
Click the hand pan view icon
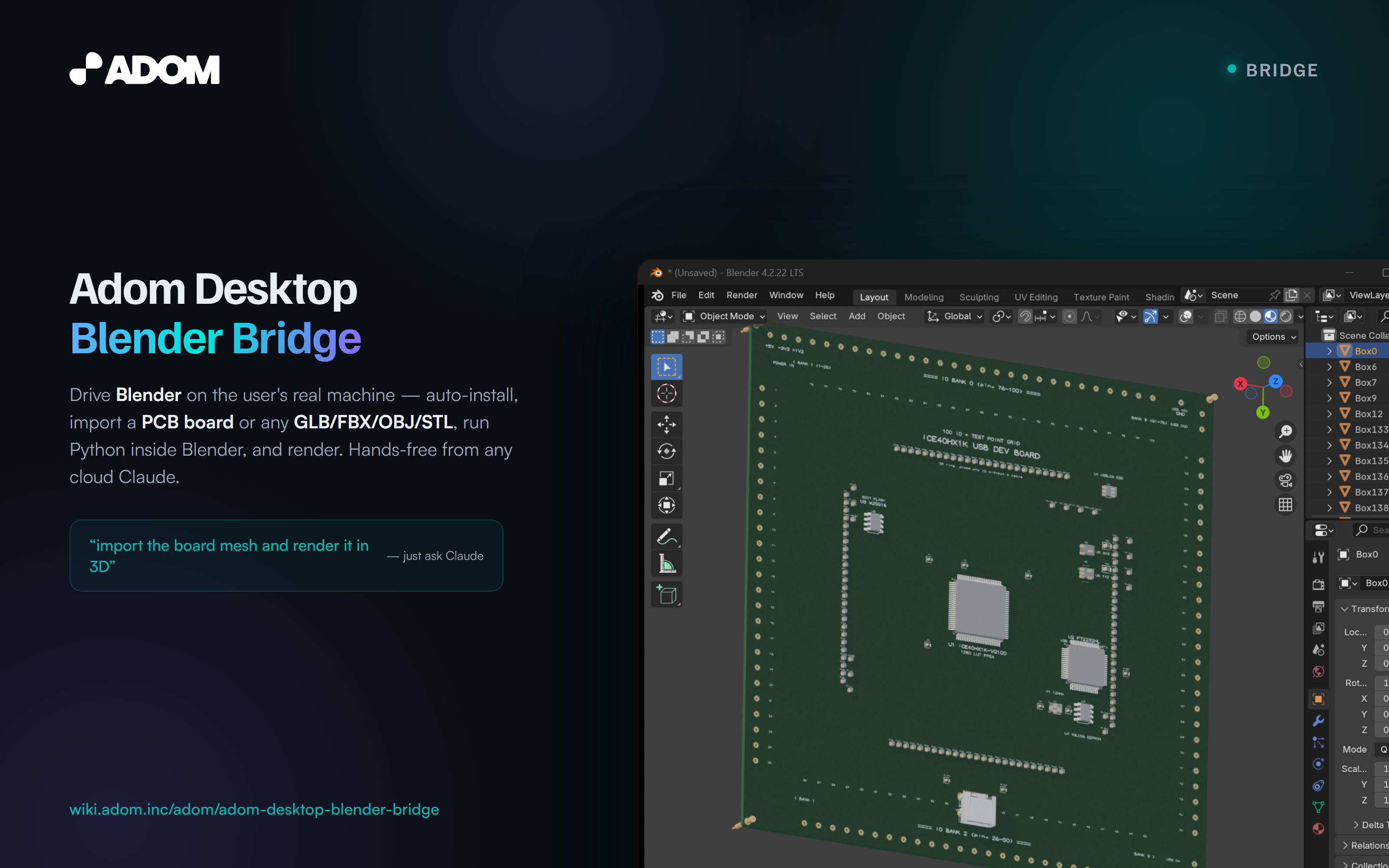coord(1286,456)
